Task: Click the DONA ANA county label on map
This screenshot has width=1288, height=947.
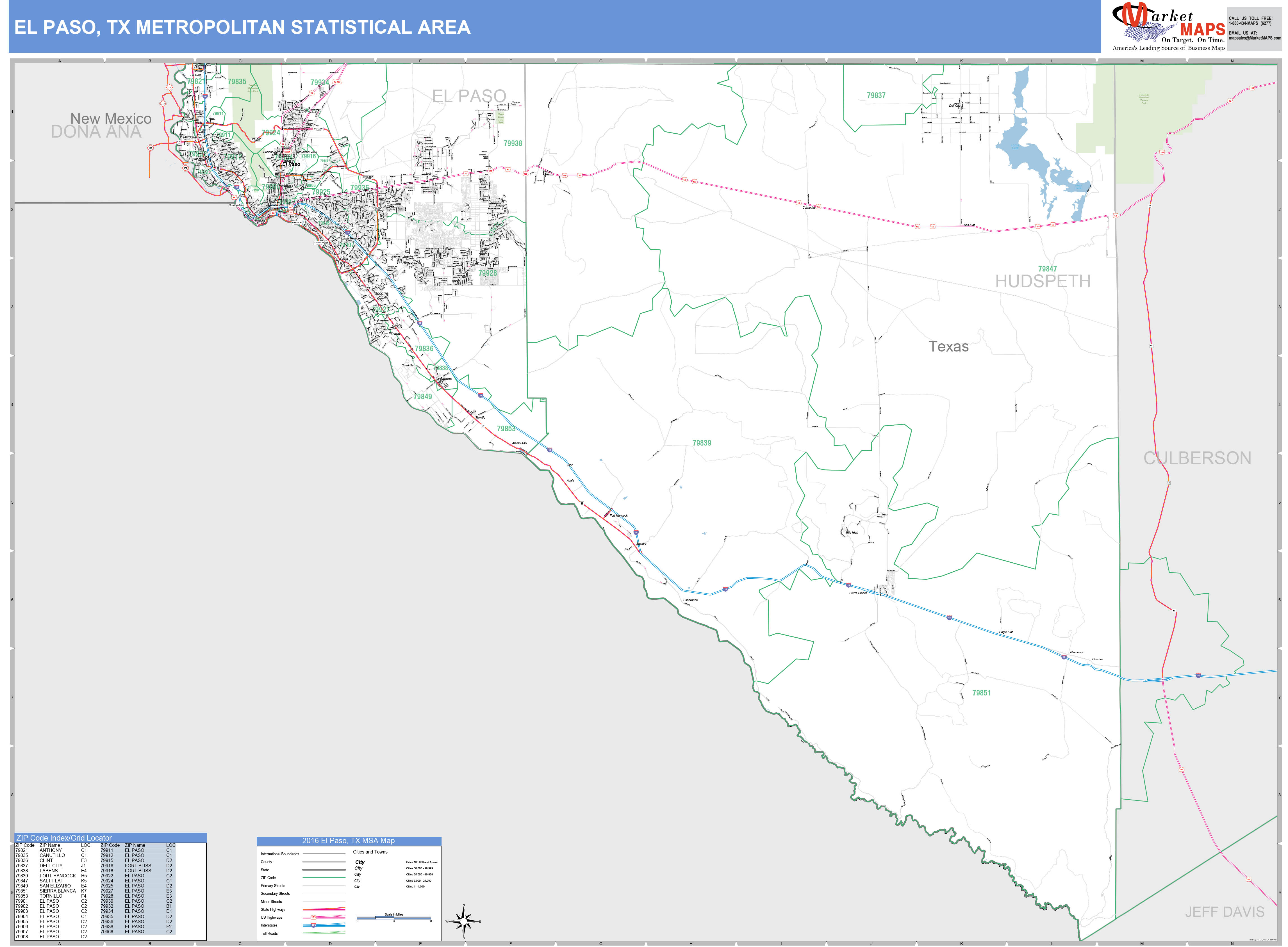Action: point(96,132)
